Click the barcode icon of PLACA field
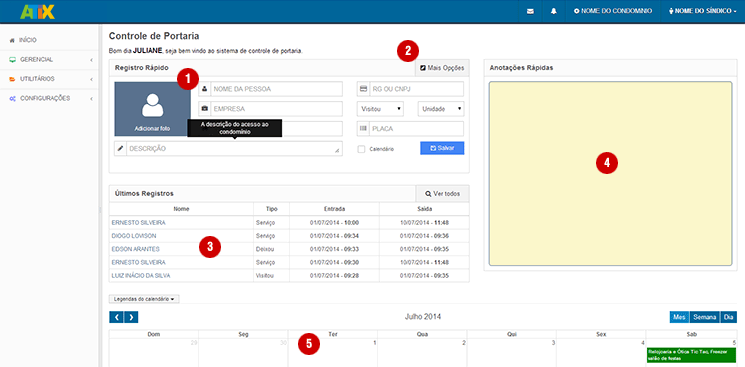The height and width of the screenshot is (367, 745). click(x=363, y=129)
